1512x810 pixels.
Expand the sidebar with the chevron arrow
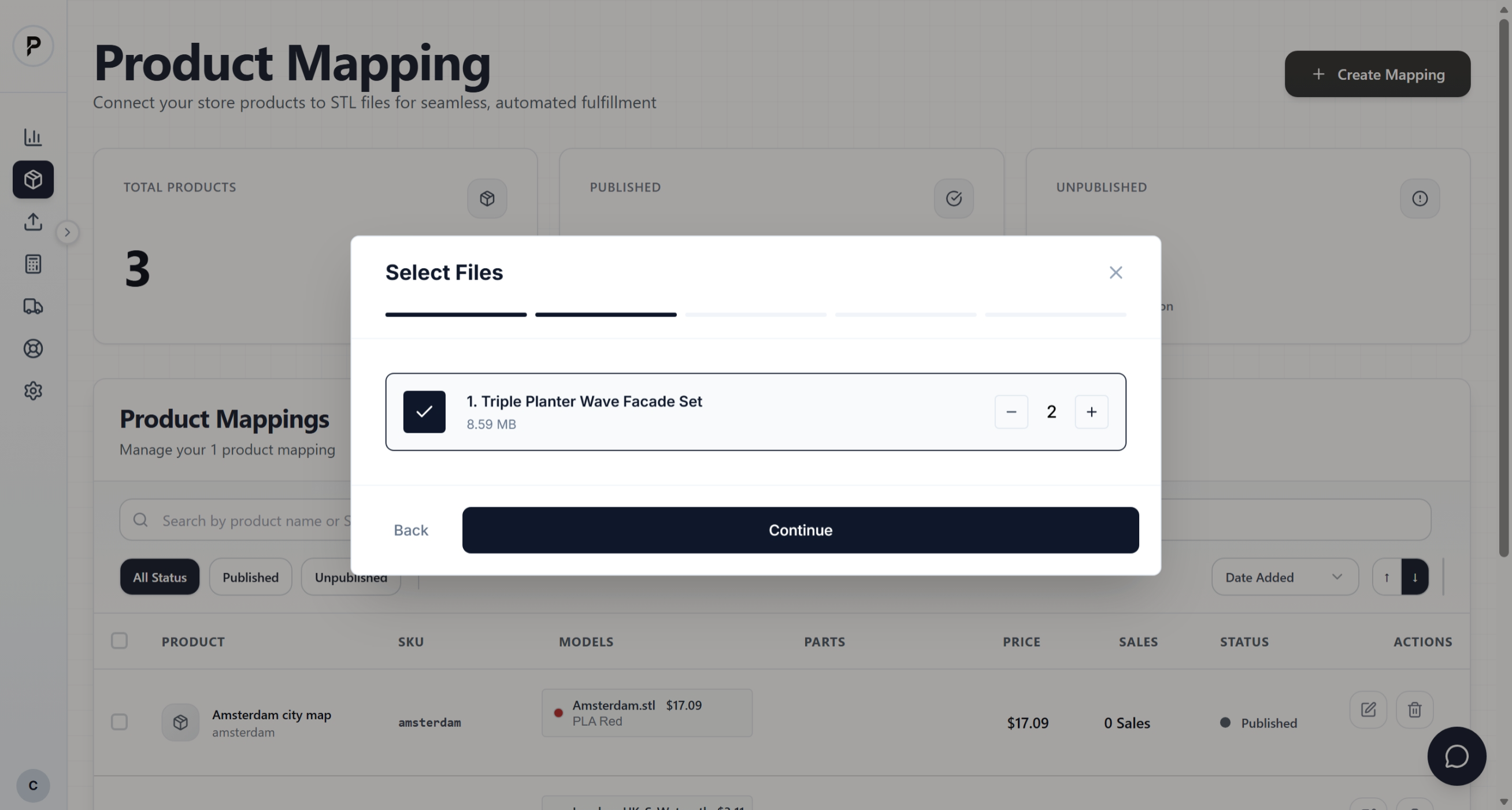click(x=68, y=232)
